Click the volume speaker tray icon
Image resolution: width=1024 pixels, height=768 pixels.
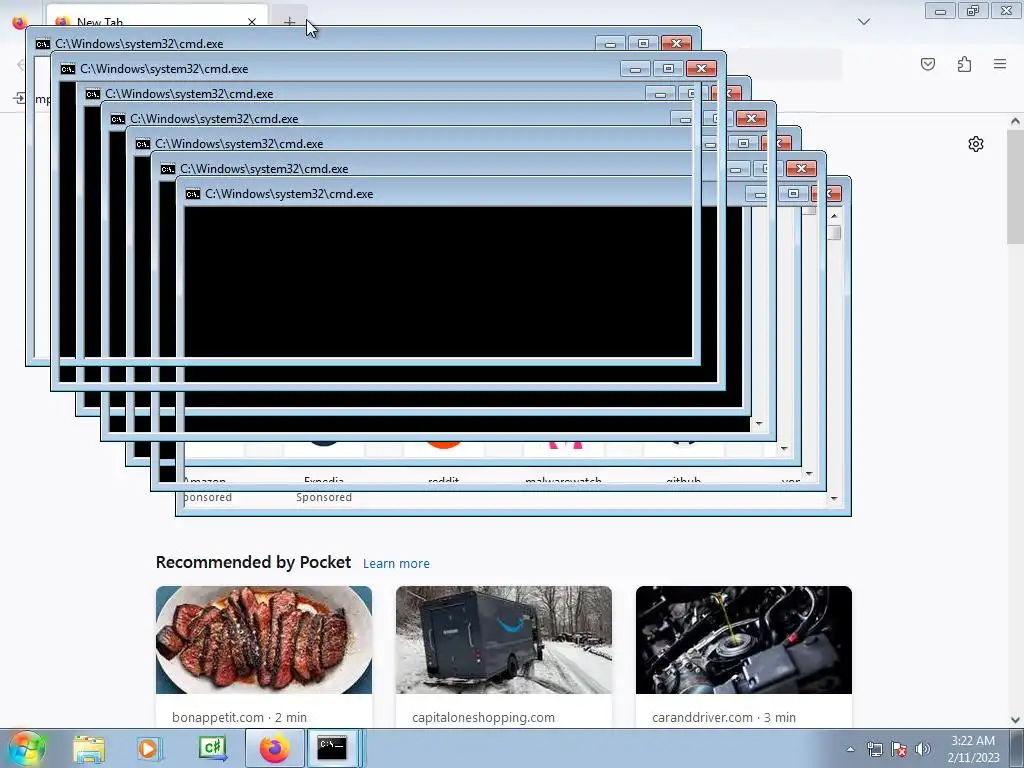pos(922,749)
